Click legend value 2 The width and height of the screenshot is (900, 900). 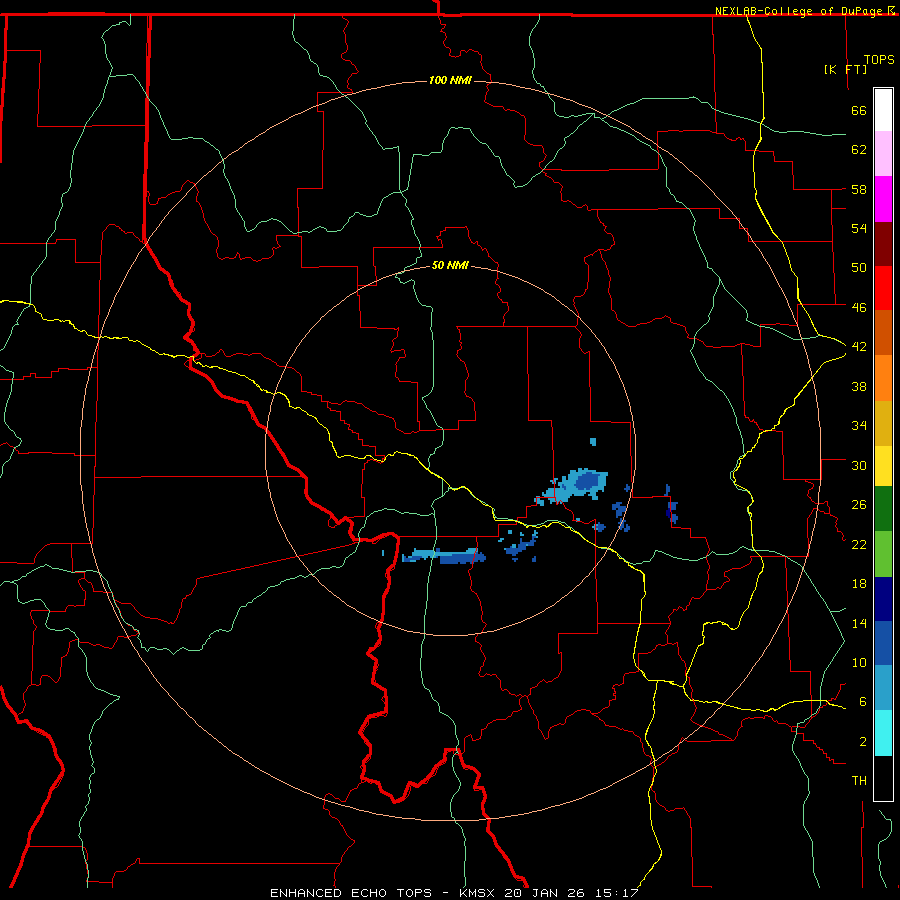(x=863, y=742)
